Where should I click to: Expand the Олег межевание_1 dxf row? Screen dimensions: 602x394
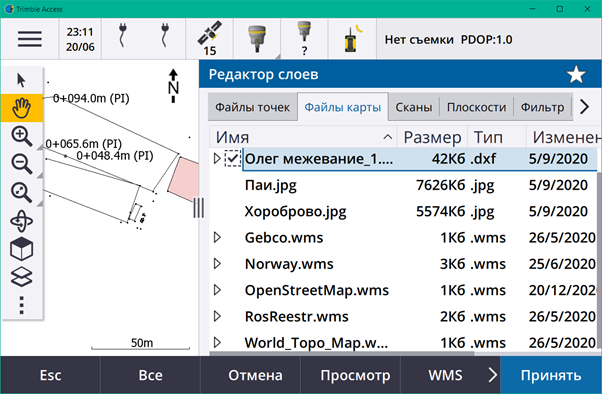click(217, 158)
